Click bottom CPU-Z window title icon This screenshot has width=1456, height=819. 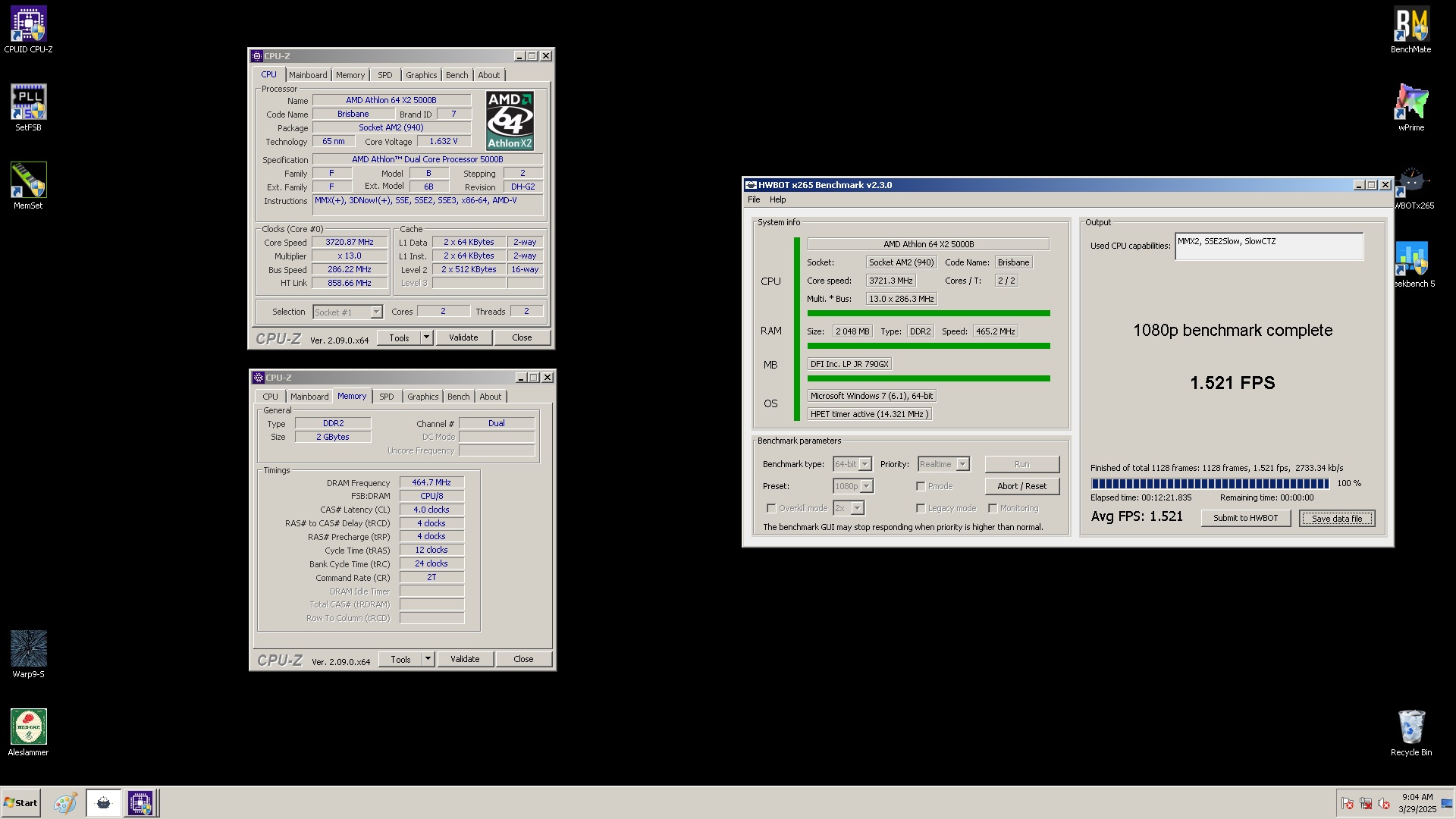pos(259,378)
